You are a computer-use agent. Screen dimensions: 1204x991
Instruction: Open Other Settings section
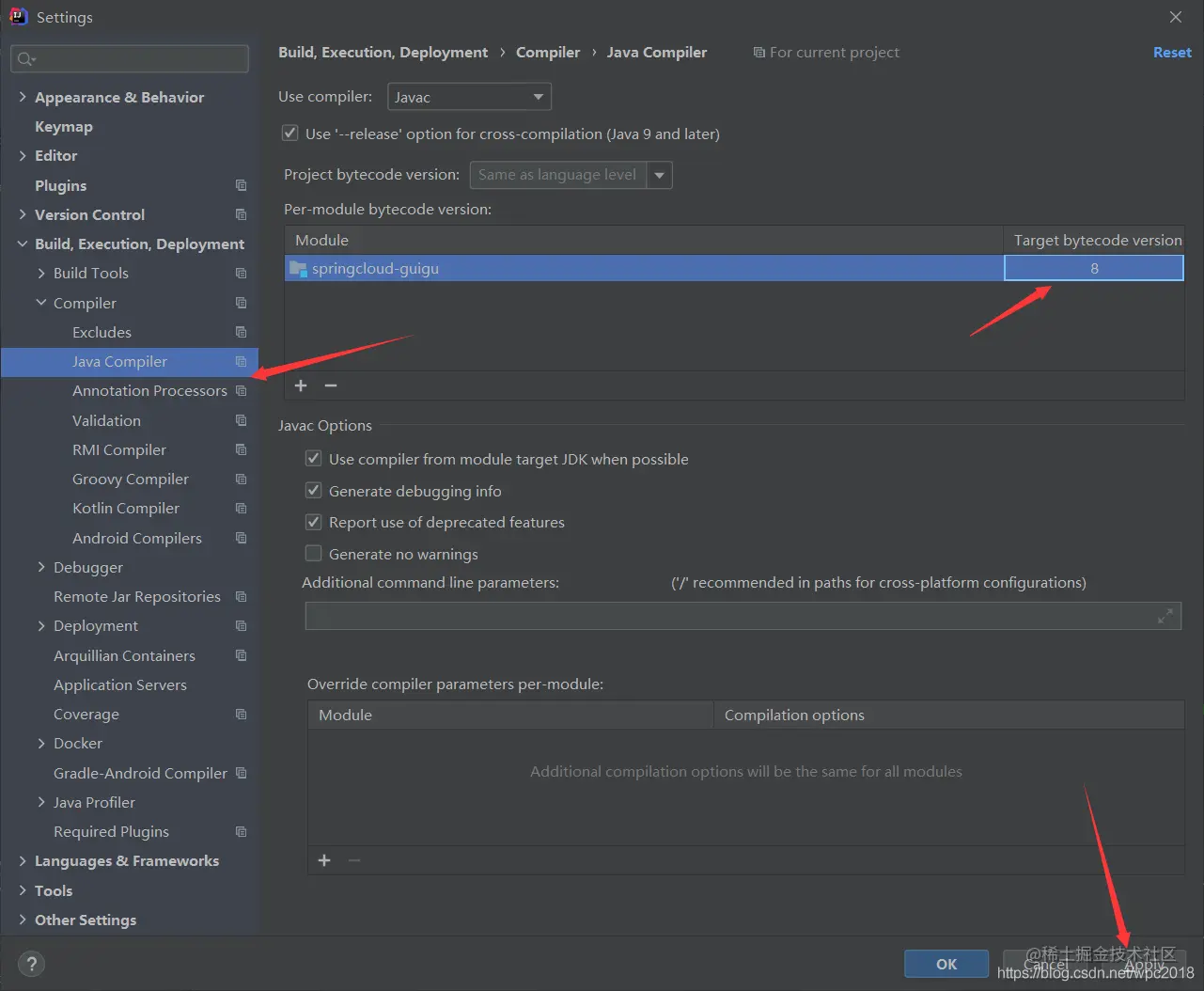[86, 920]
